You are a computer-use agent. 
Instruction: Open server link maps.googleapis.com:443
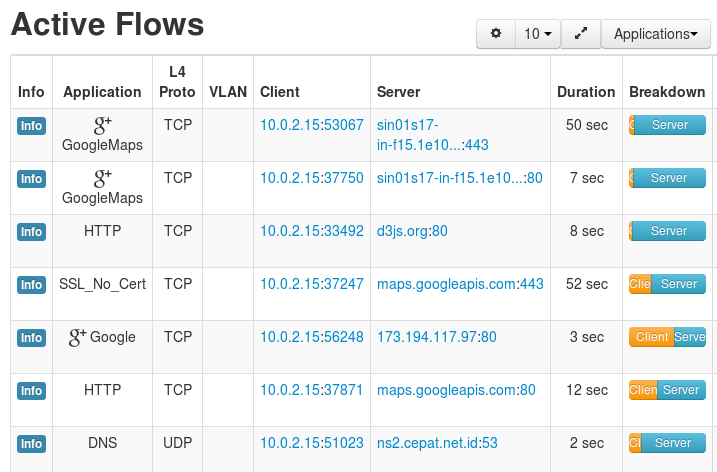(x=460, y=284)
